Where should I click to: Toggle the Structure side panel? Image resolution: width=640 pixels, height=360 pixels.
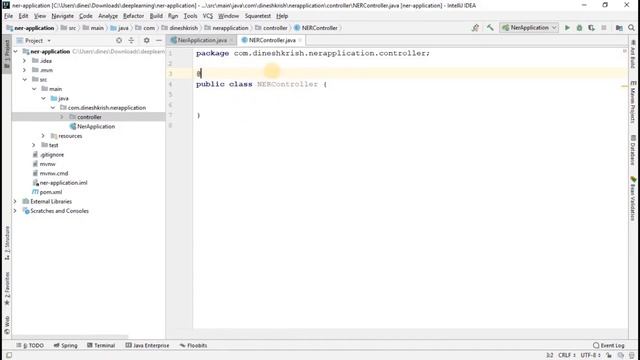click(x=7, y=243)
